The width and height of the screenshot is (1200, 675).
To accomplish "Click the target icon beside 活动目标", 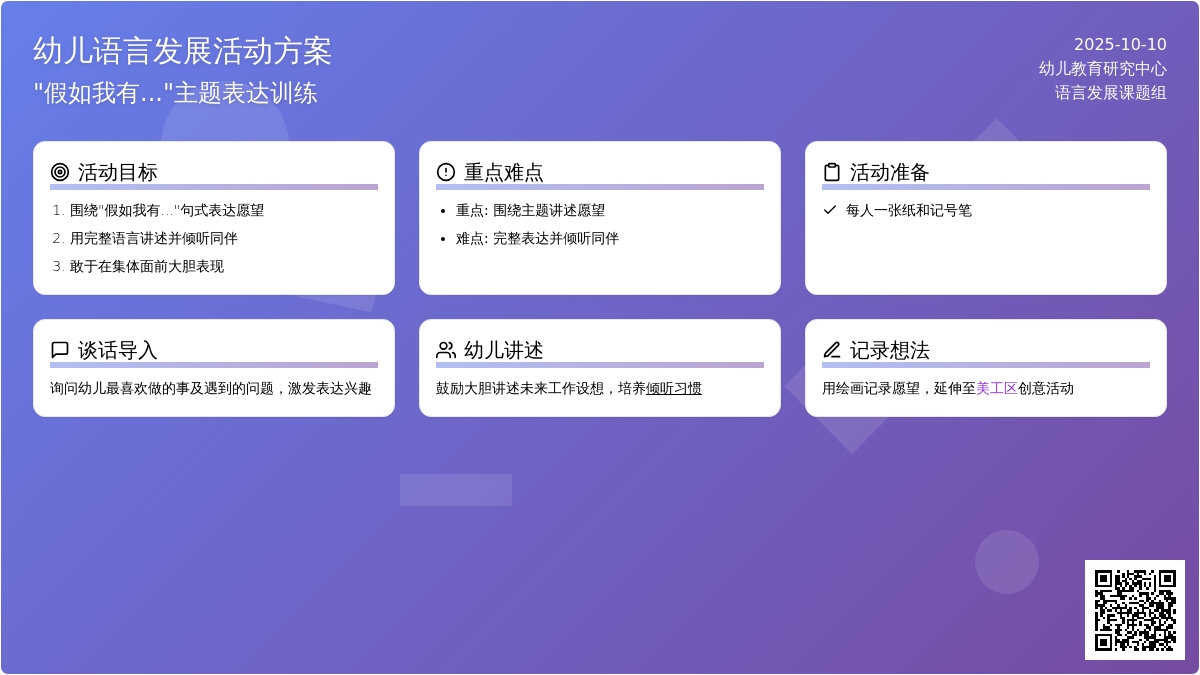I will coord(60,172).
